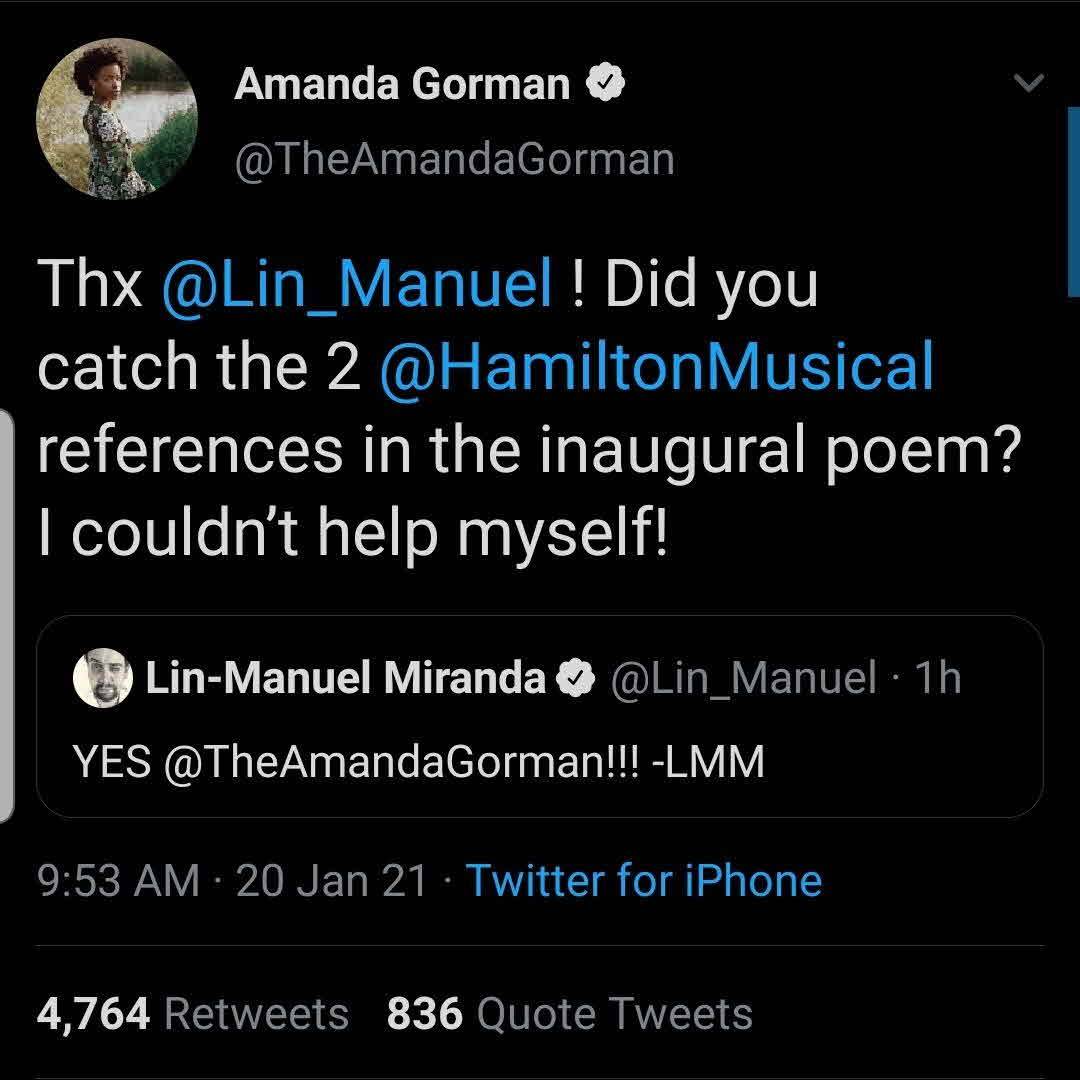Open the tweet options chevron menu
The width and height of the screenshot is (1080, 1080).
pos(1029,83)
